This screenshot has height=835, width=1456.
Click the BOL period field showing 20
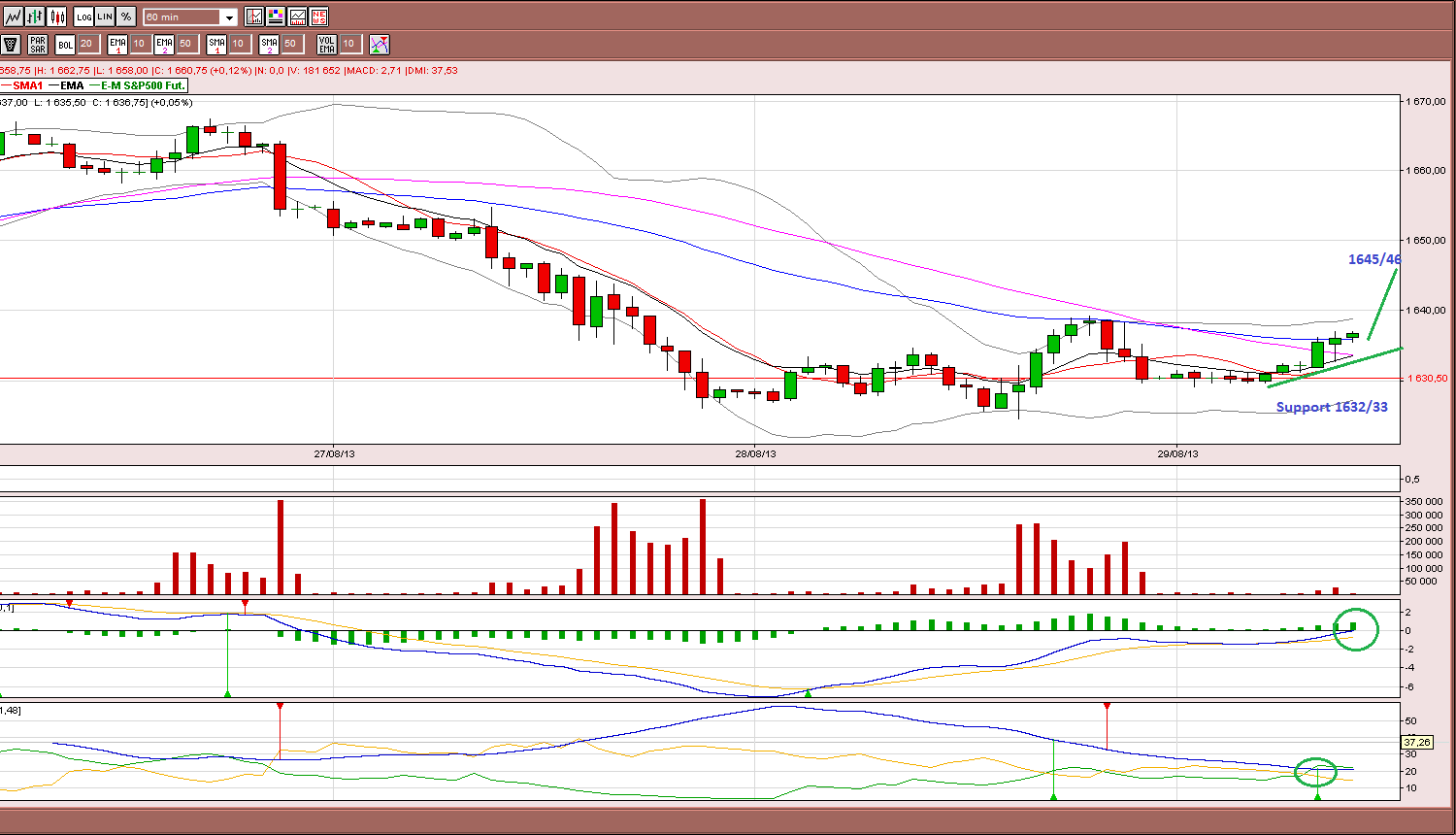[x=87, y=45]
